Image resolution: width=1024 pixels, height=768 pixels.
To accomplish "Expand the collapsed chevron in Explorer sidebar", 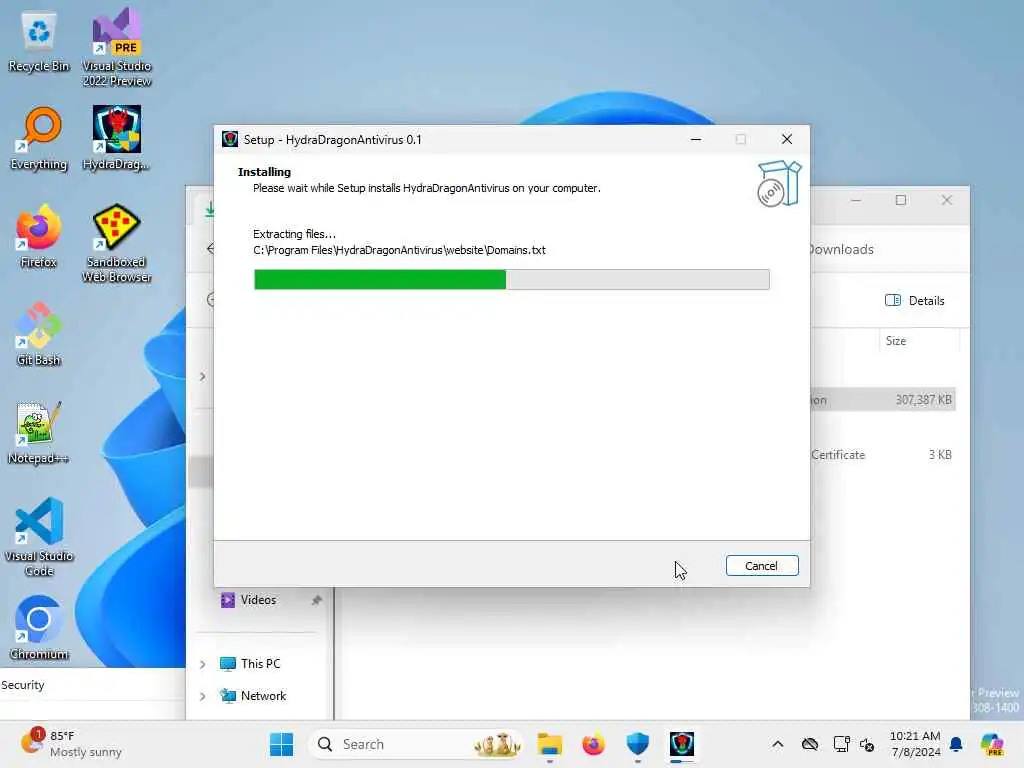I will pyautogui.click(x=202, y=377).
